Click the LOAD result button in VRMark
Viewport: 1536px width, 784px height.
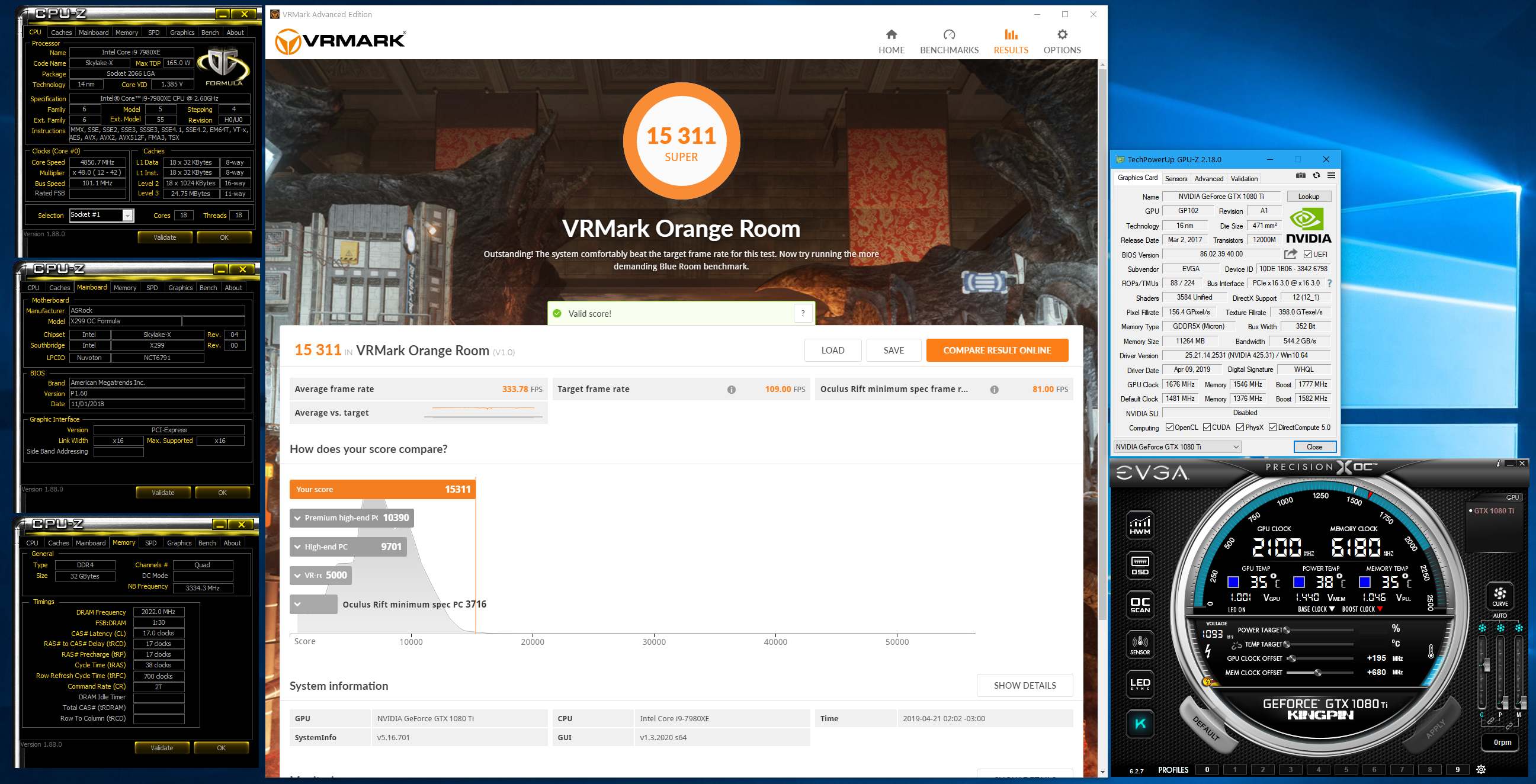tap(832, 350)
